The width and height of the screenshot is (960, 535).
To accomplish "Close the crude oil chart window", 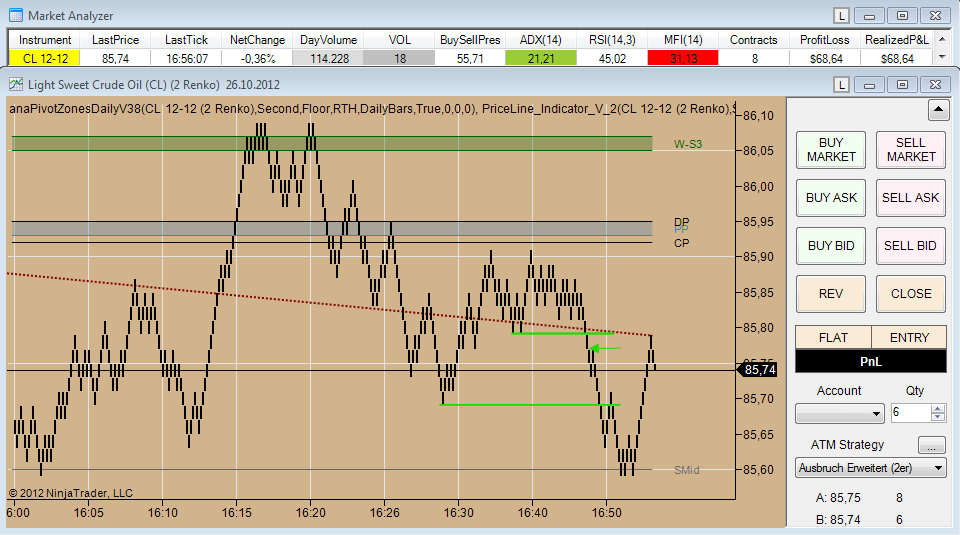I will pos(935,84).
